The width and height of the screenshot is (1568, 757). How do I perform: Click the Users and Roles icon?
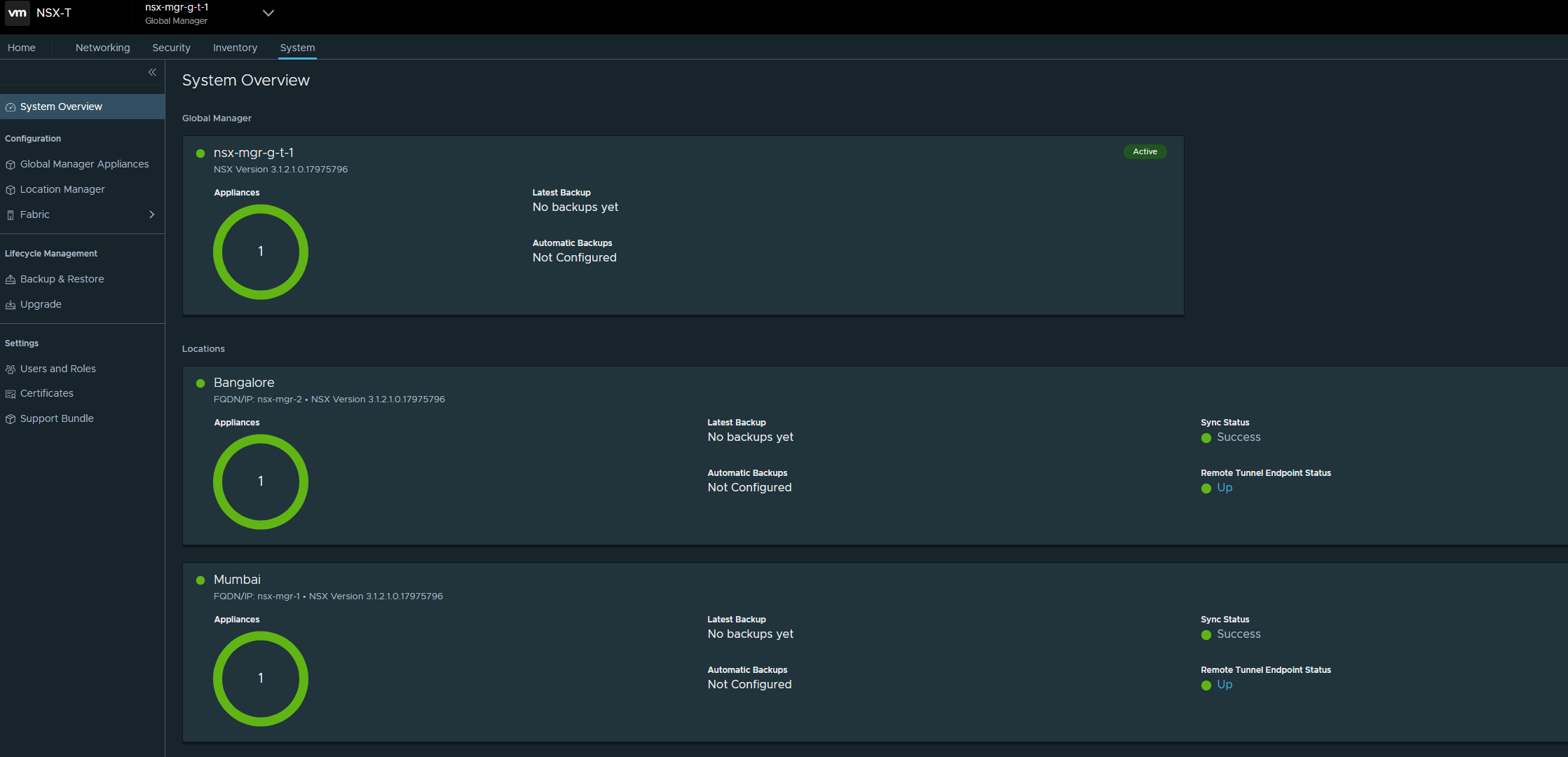[11, 369]
